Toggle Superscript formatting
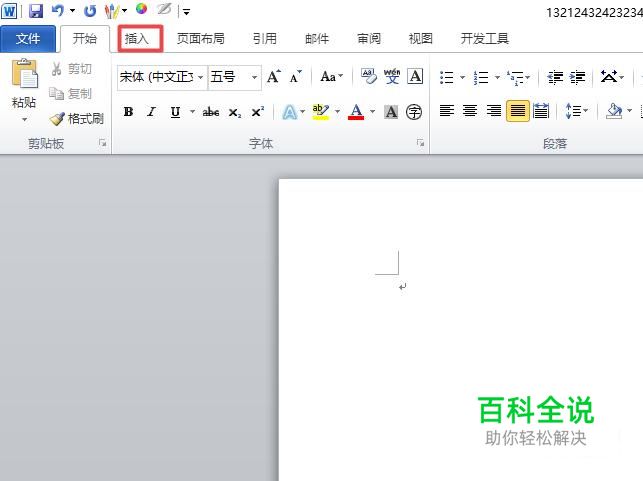 [x=258, y=112]
